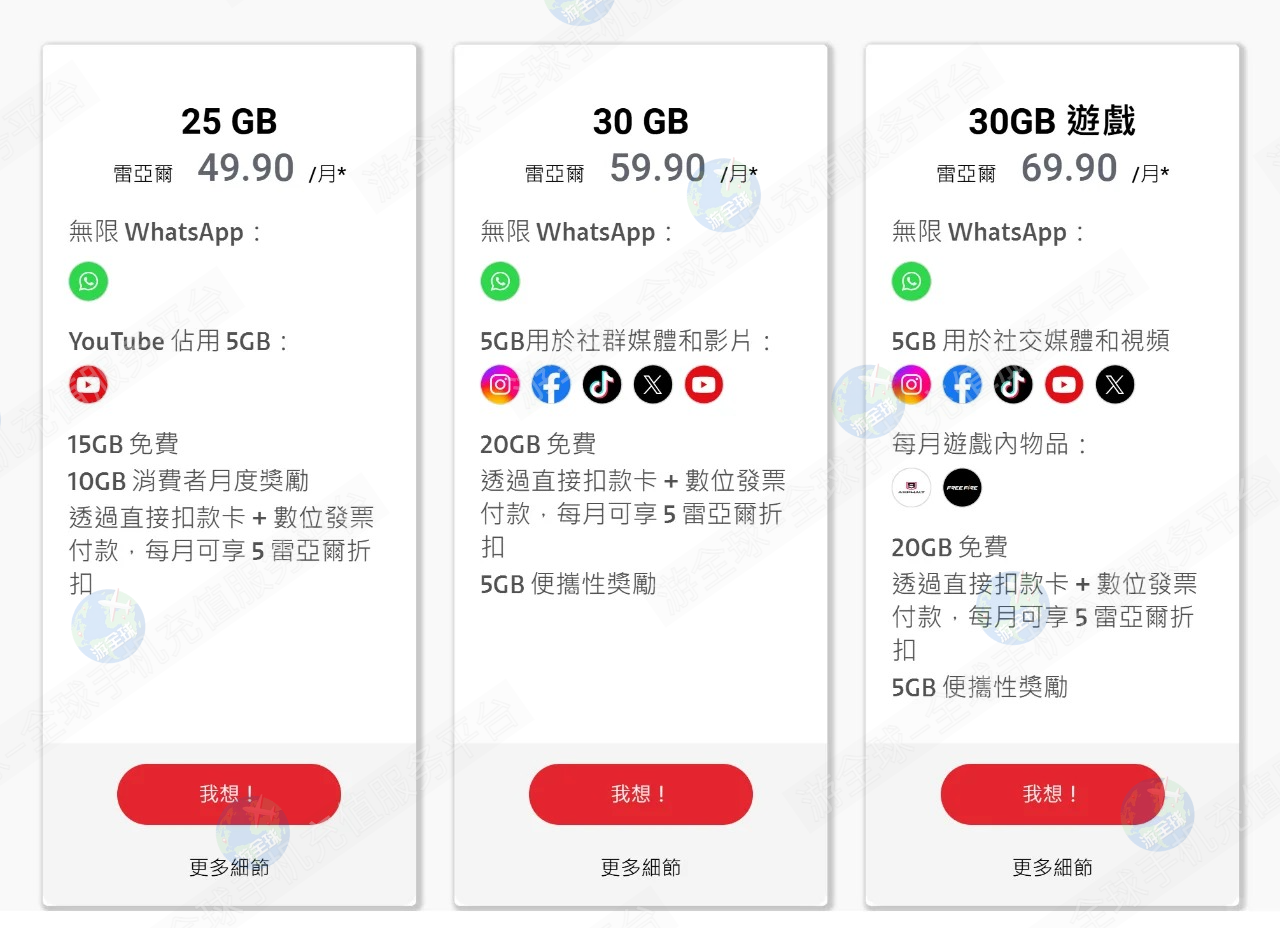
Task: Click the YouTube icon in the middle 30 GB plan
Action: coord(704,385)
